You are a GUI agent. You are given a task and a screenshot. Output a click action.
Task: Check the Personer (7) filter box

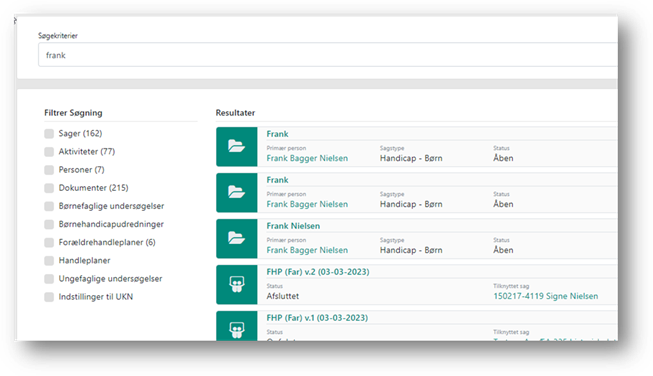pos(49,170)
